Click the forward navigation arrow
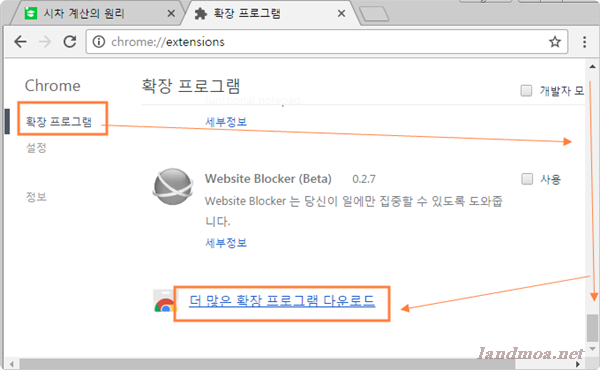 tap(45, 42)
